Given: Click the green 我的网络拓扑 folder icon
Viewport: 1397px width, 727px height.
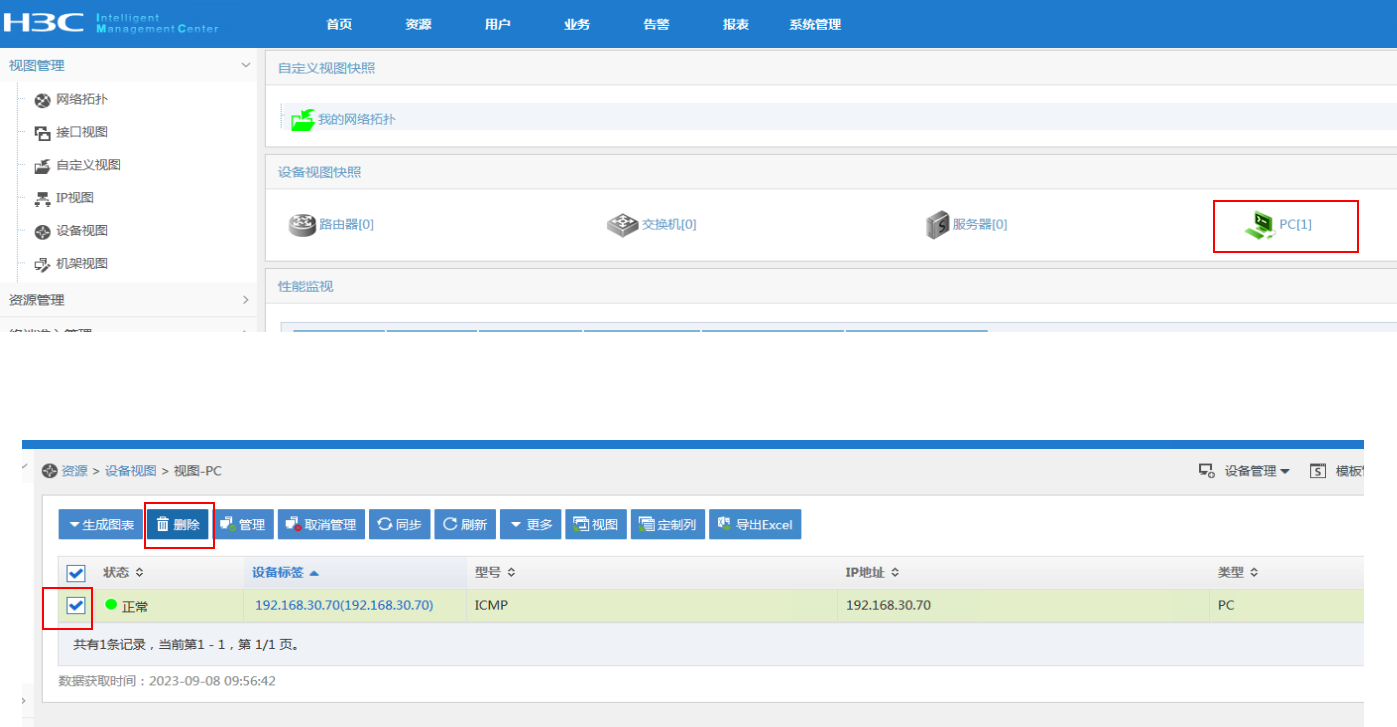Looking at the screenshot, I should tap(303, 120).
